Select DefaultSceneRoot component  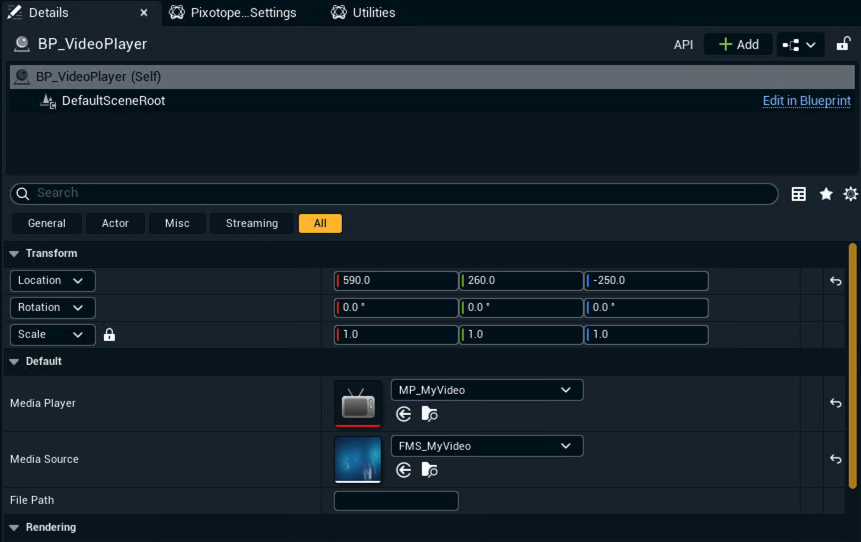(x=113, y=101)
